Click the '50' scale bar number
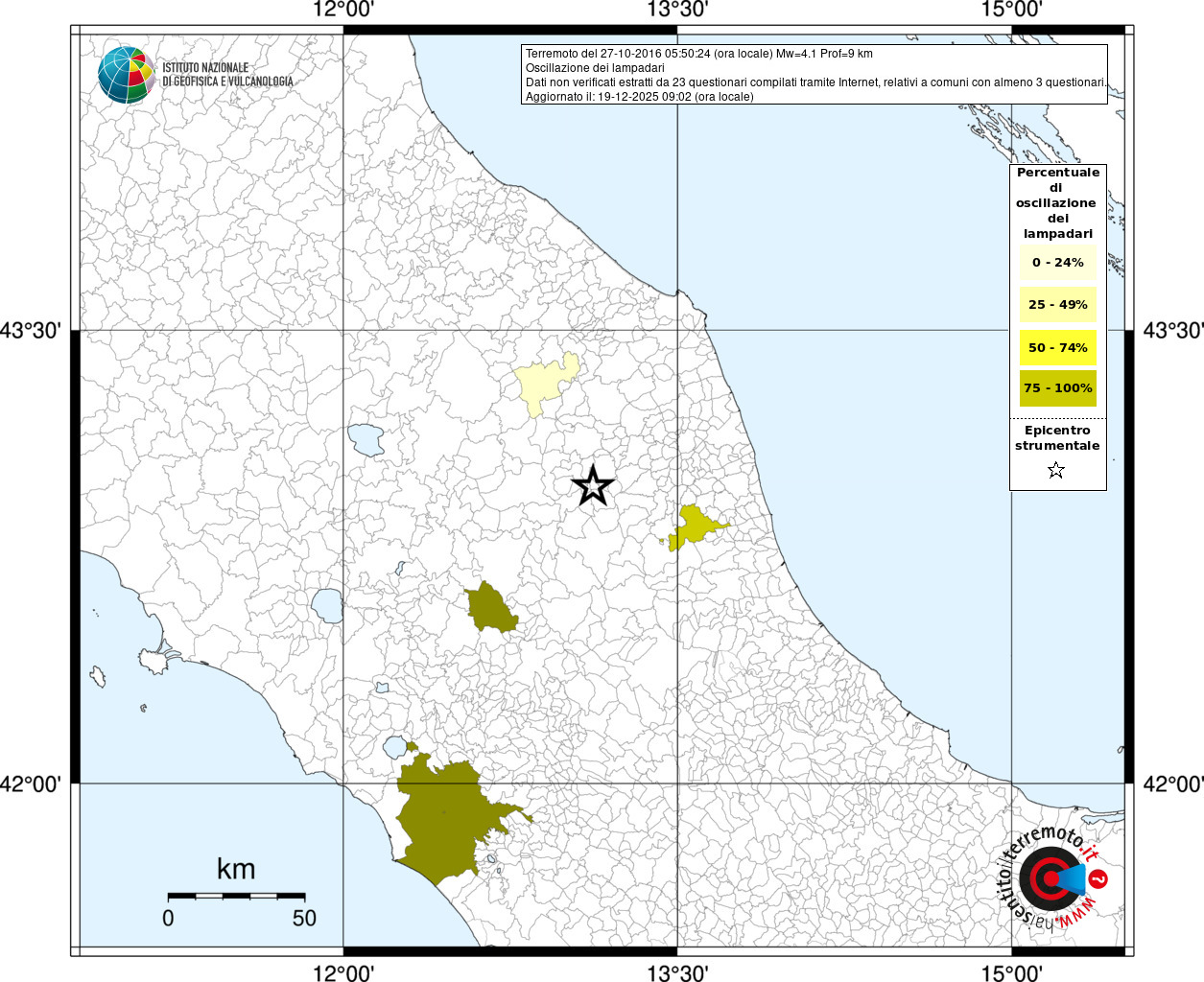 click(304, 918)
